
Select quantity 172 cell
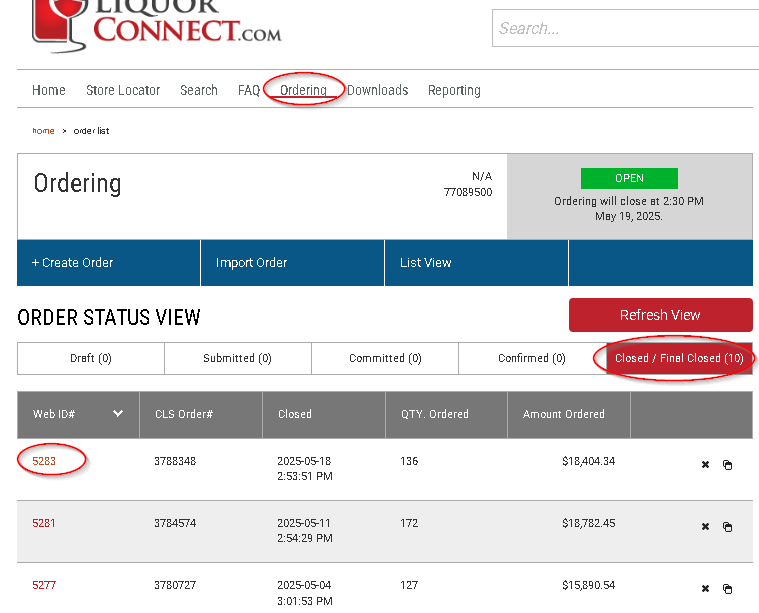409,523
